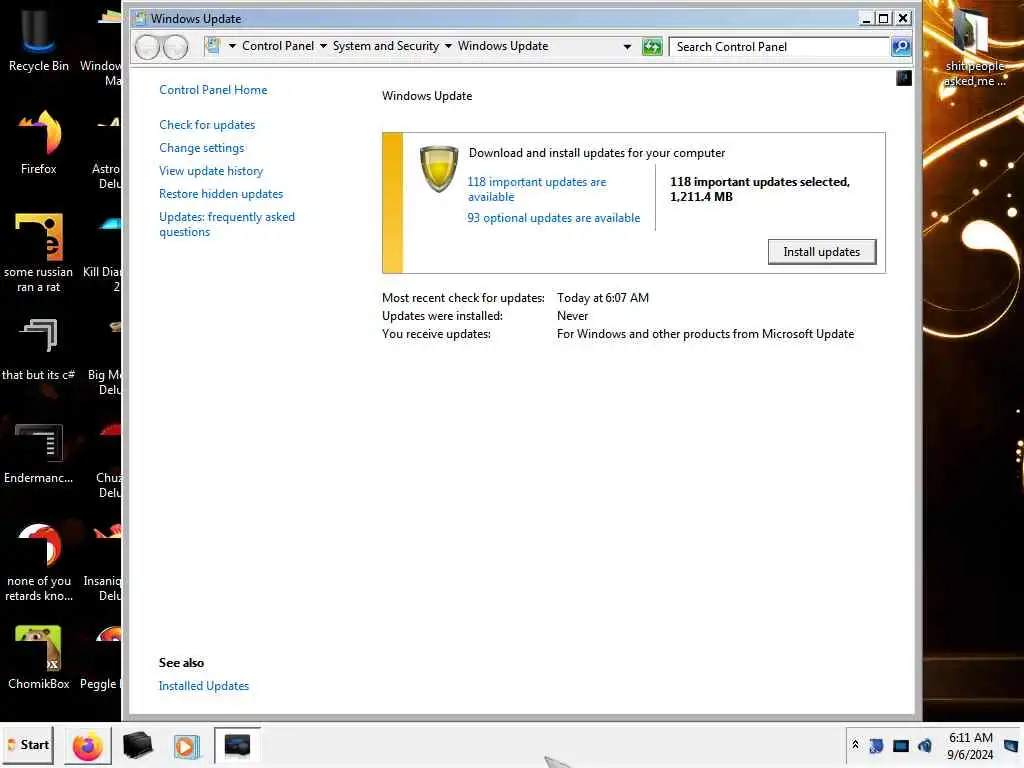1024x768 pixels.
Task: Click the Control Panel icon in the address bar
Action: pos(212,46)
